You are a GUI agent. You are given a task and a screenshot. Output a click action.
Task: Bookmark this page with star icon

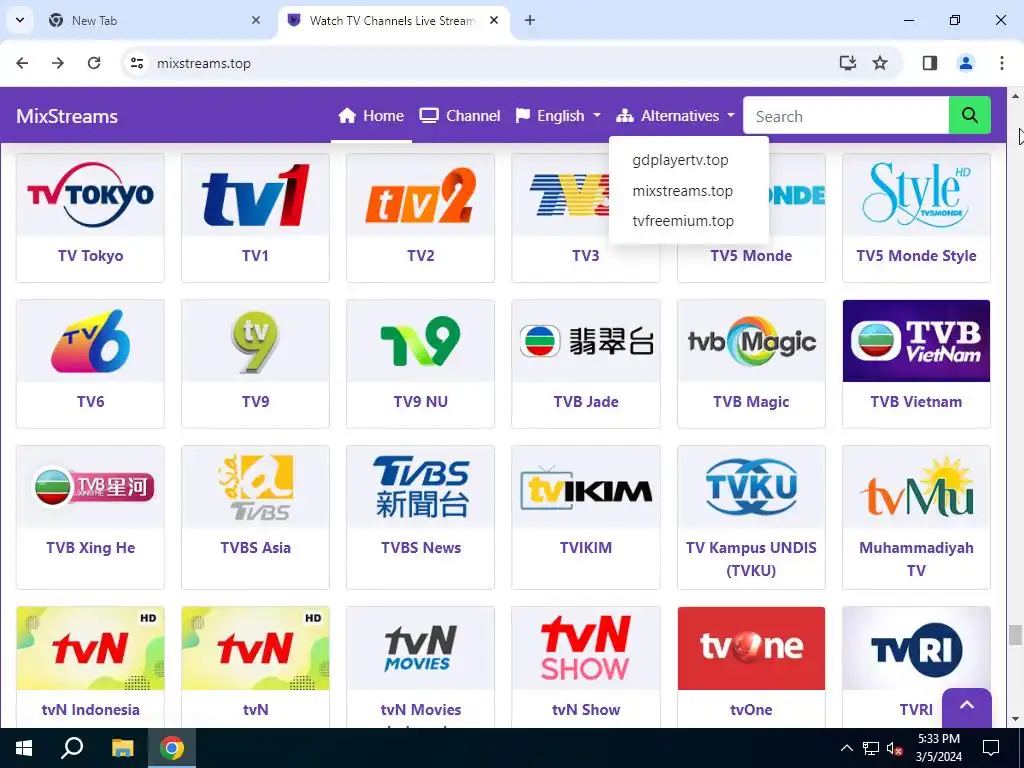(x=880, y=63)
